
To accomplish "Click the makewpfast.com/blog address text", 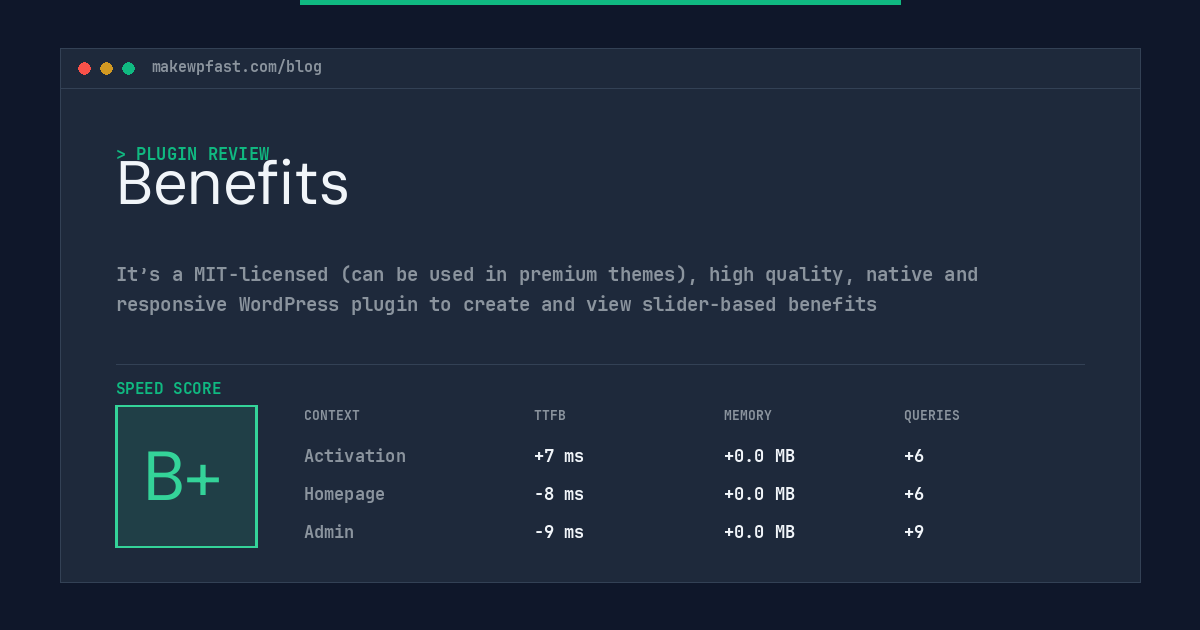I will pyautogui.click(x=237, y=67).
